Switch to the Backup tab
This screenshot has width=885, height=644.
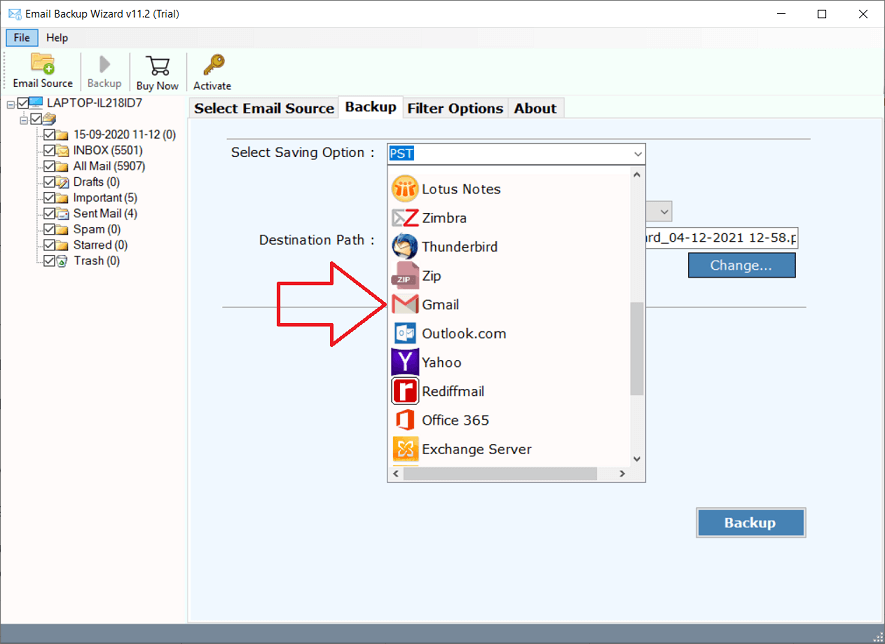click(370, 107)
